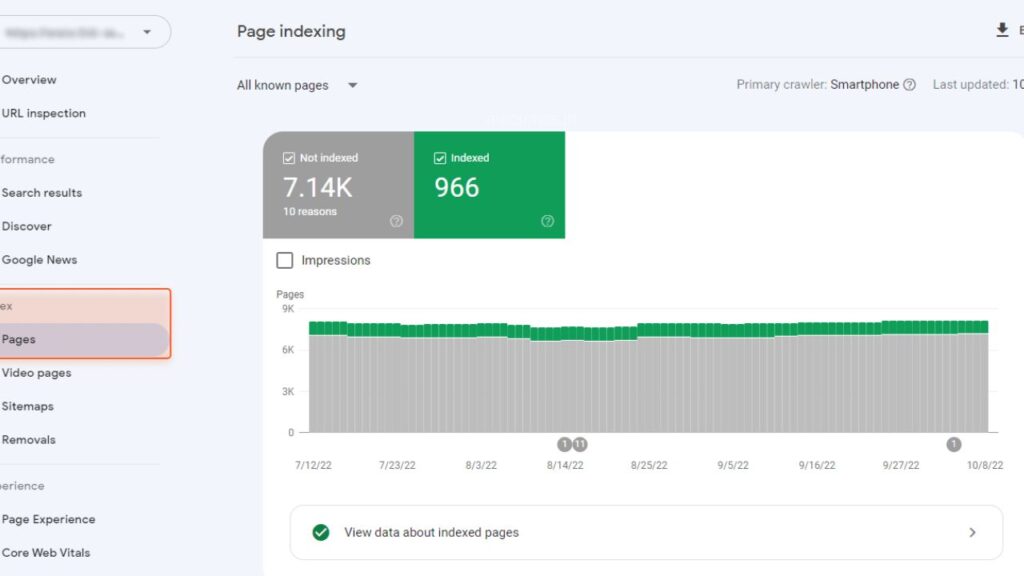
Task: Uncheck the Indexed checkbox
Action: pyautogui.click(x=440, y=158)
